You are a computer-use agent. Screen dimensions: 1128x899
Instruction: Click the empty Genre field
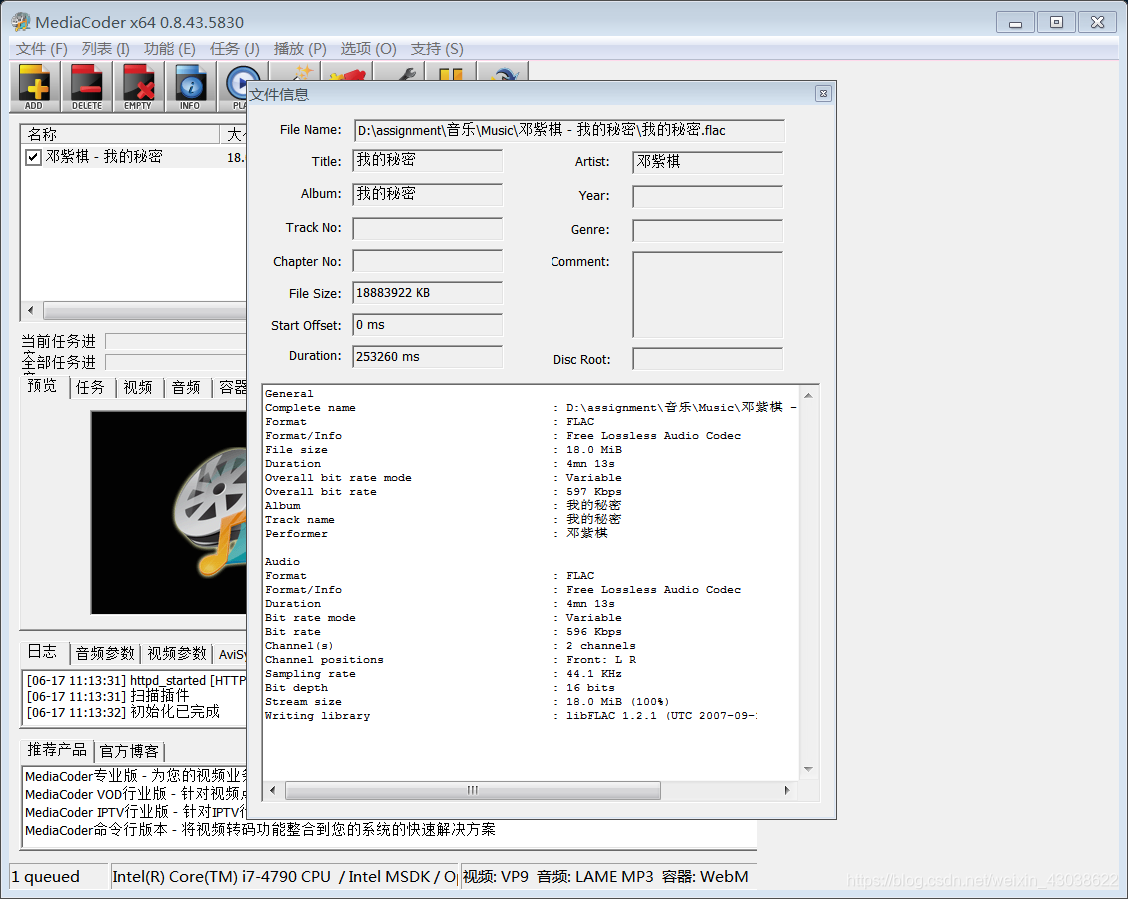click(707, 230)
